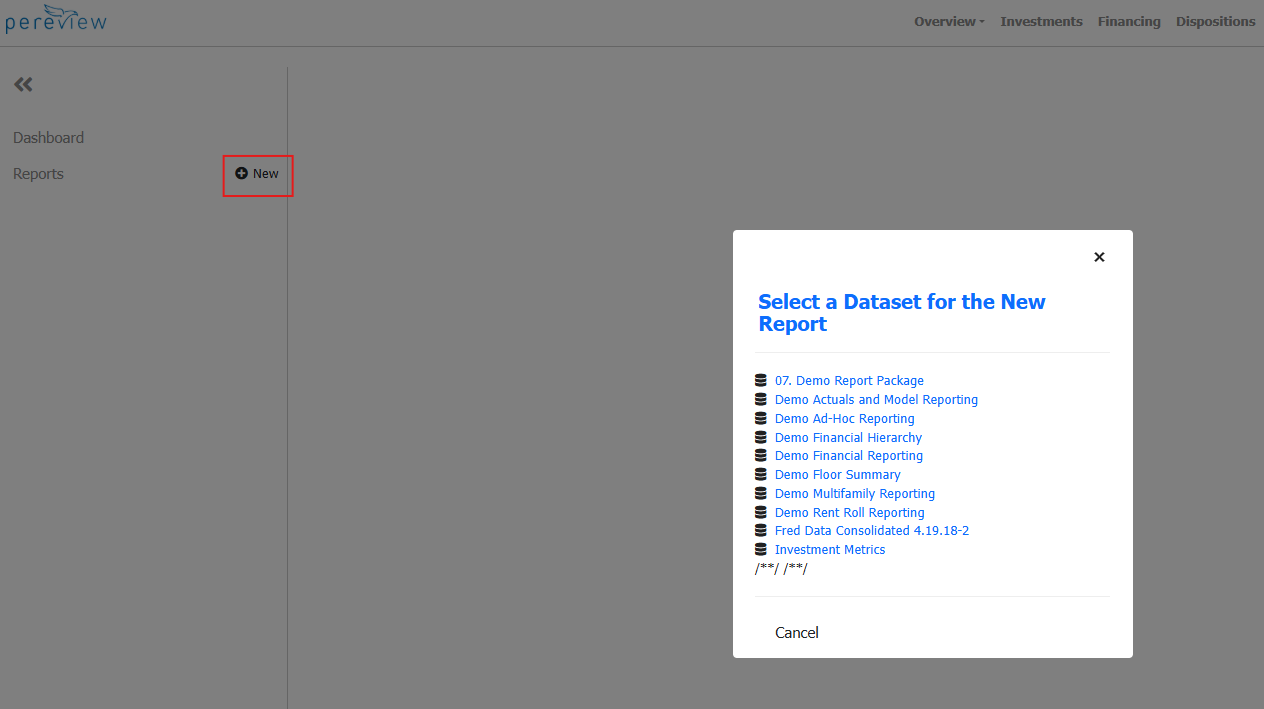The image size is (1264, 709).
Task: Click database icon beside 07. Demo Report Package
Action: (761, 381)
